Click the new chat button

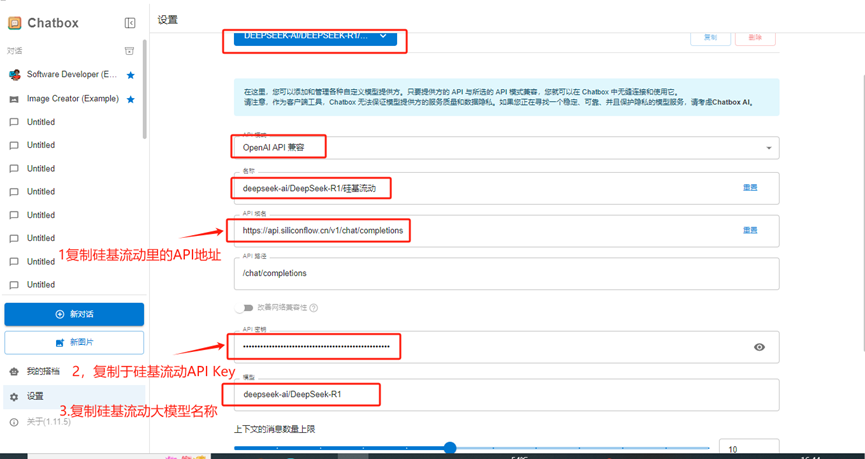coord(74,314)
